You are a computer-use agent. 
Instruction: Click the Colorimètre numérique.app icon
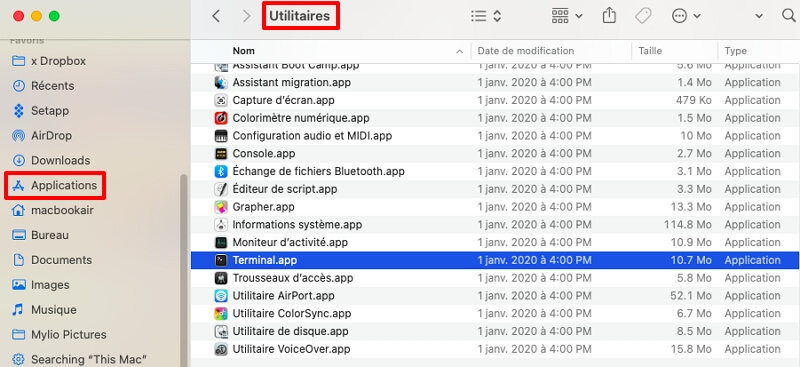[x=221, y=118]
